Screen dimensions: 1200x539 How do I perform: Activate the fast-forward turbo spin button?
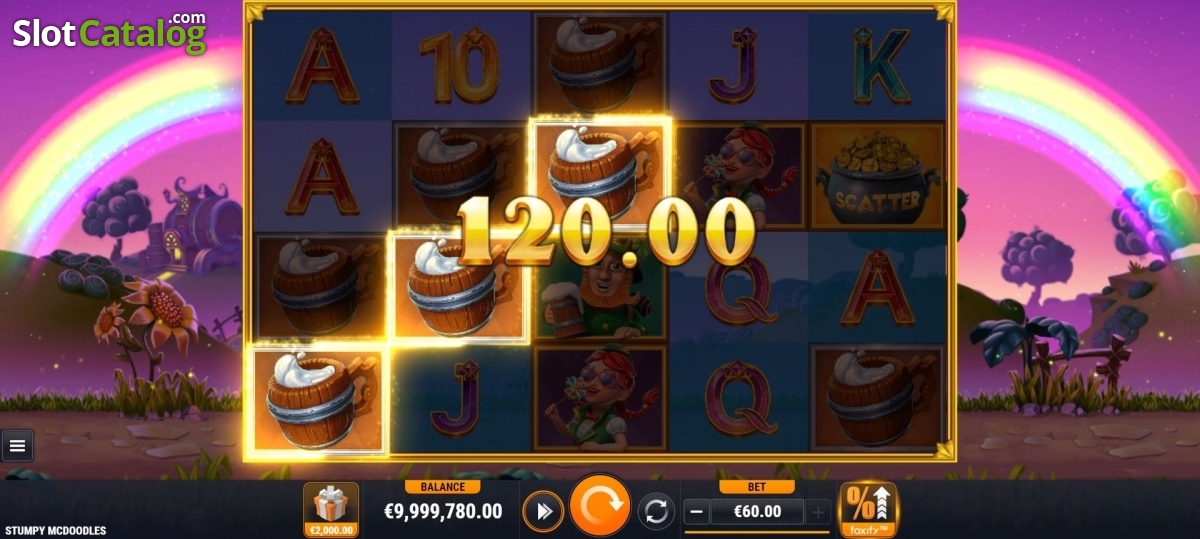pyautogui.click(x=543, y=512)
